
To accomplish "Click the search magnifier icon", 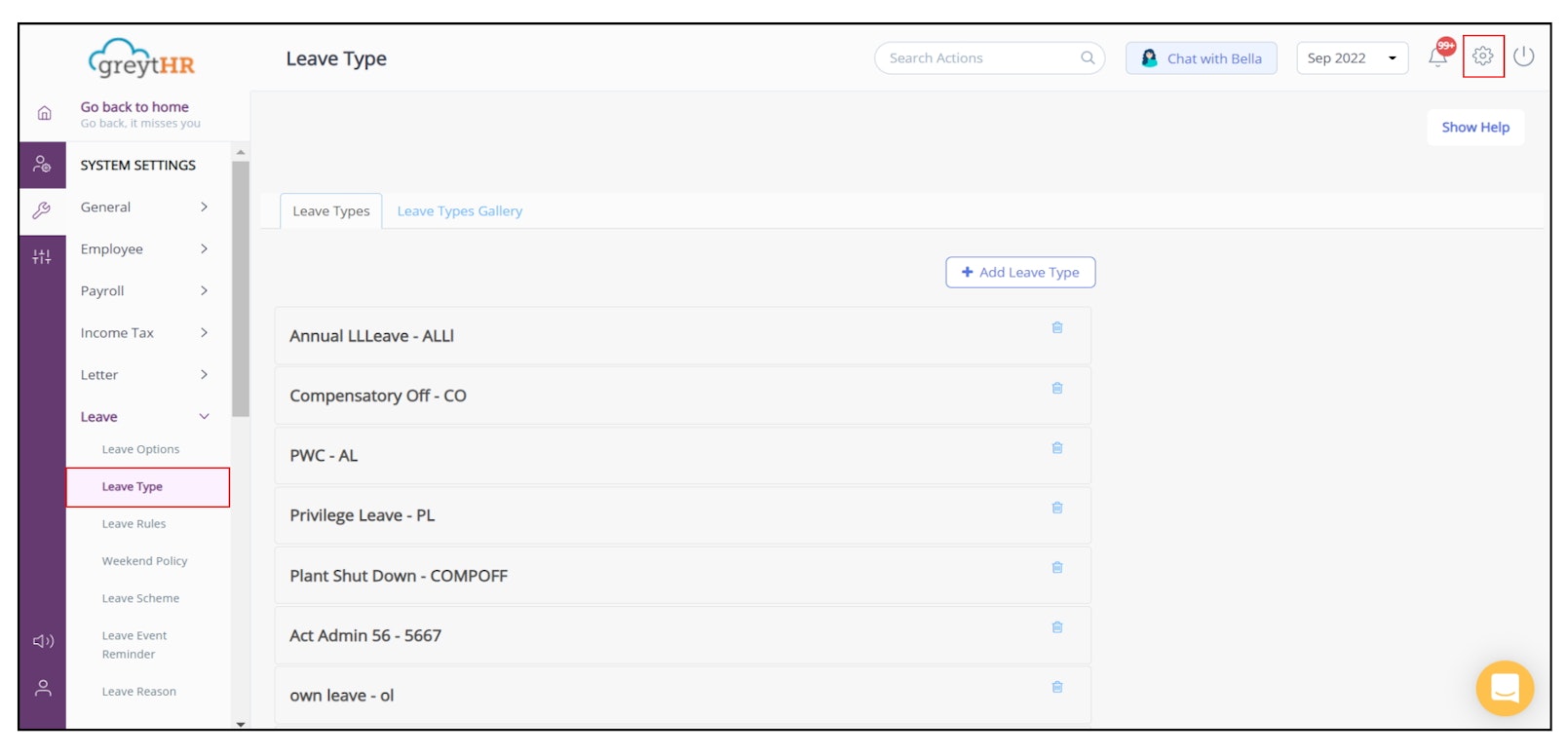I will point(1088,58).
